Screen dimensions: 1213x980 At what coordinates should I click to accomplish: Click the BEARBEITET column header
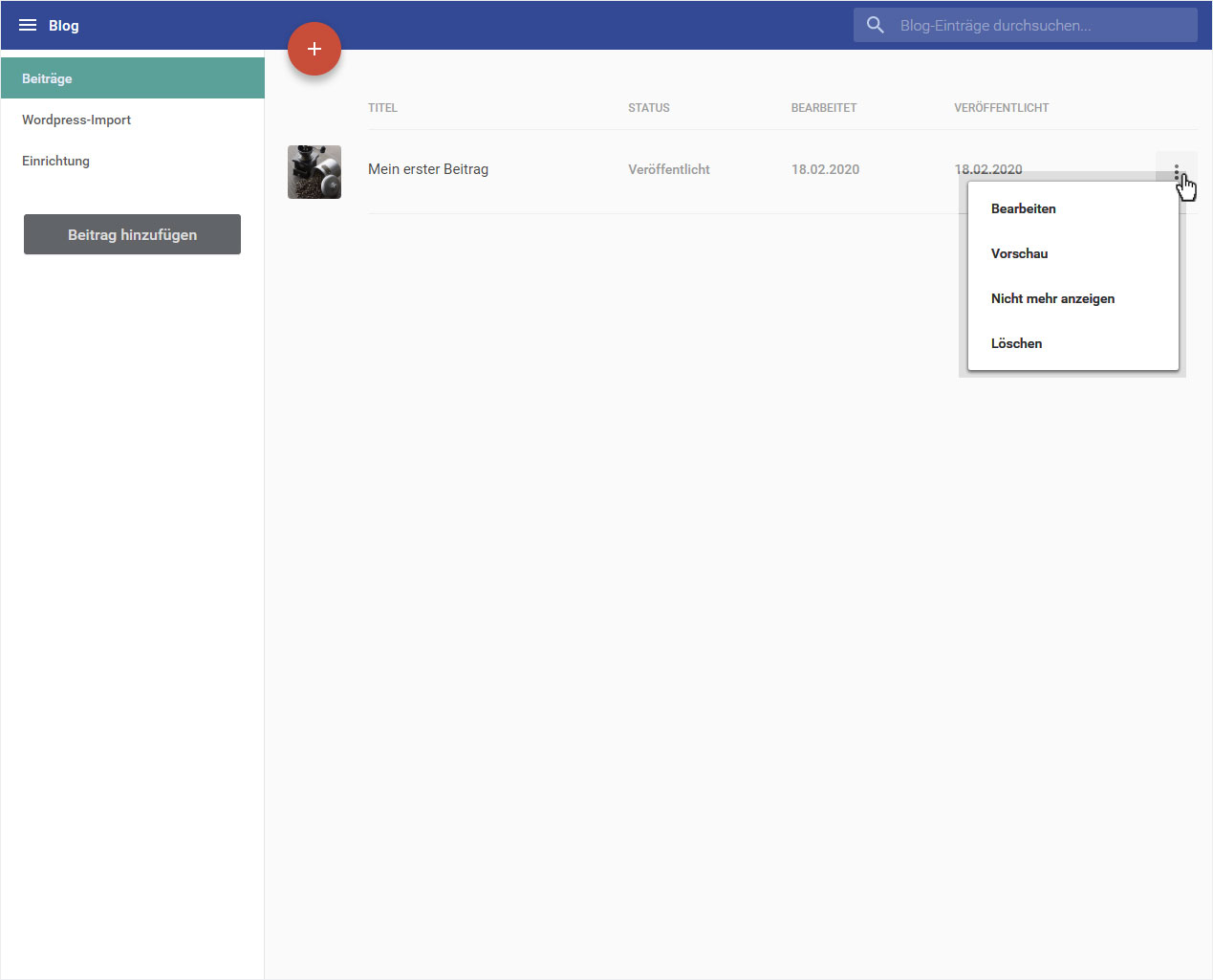pyautogui.click(x=824, y=108)
